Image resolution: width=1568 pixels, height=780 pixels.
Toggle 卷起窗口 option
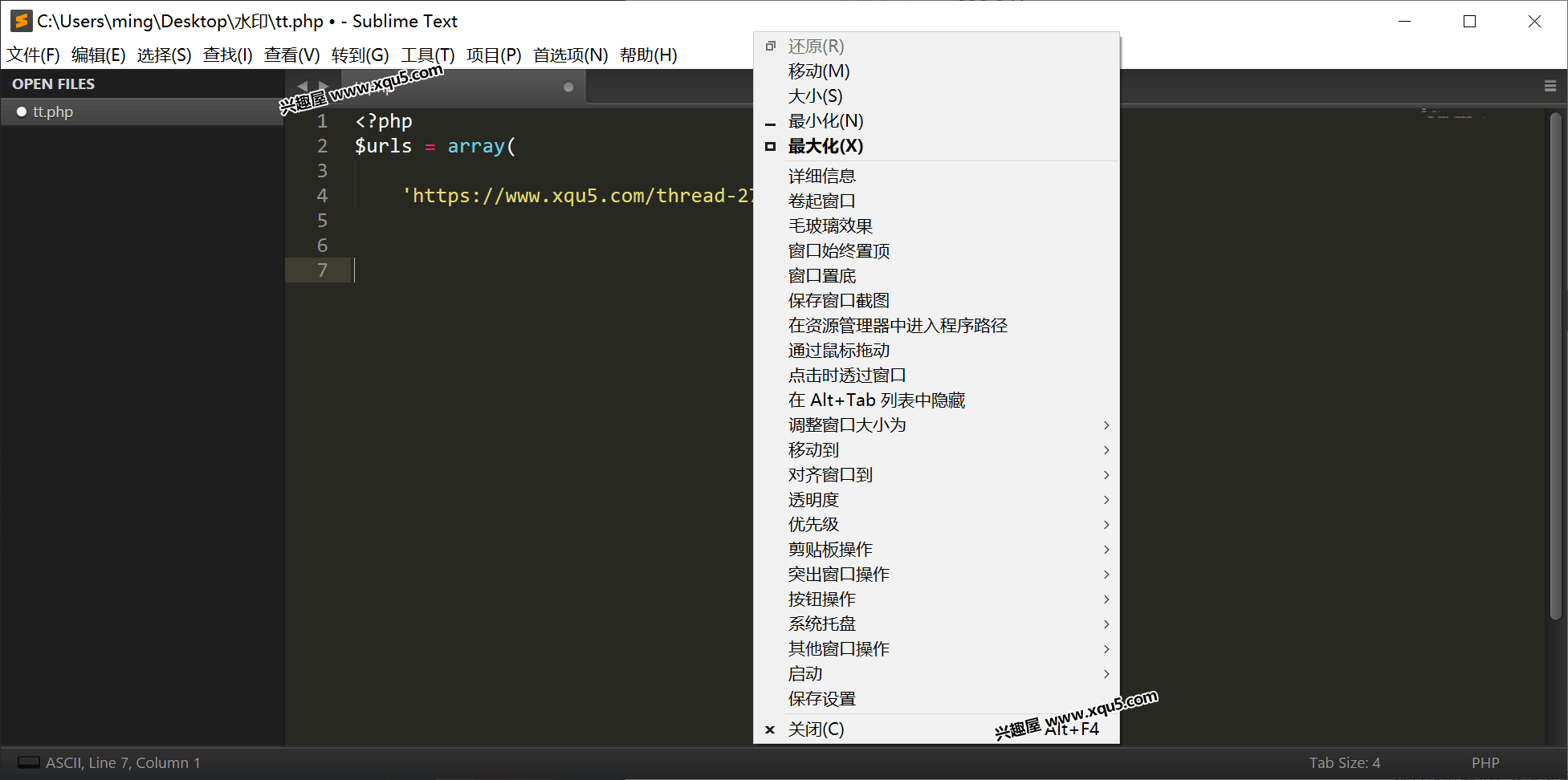coord(936,201)
